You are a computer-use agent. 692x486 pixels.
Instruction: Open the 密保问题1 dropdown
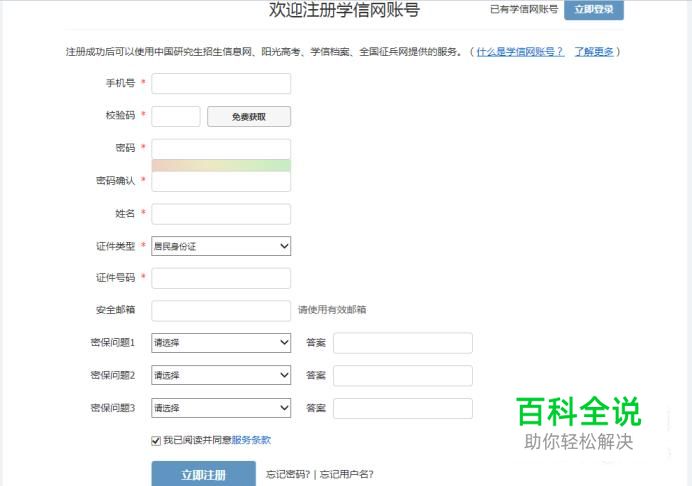coord(221,343)
